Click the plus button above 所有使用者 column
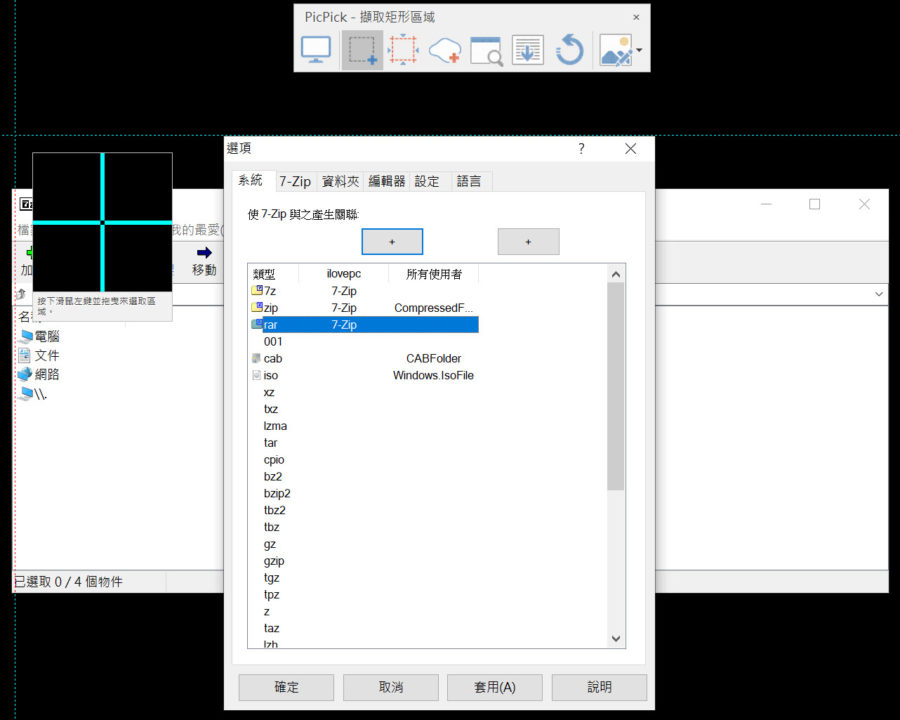 pos(528,242)
